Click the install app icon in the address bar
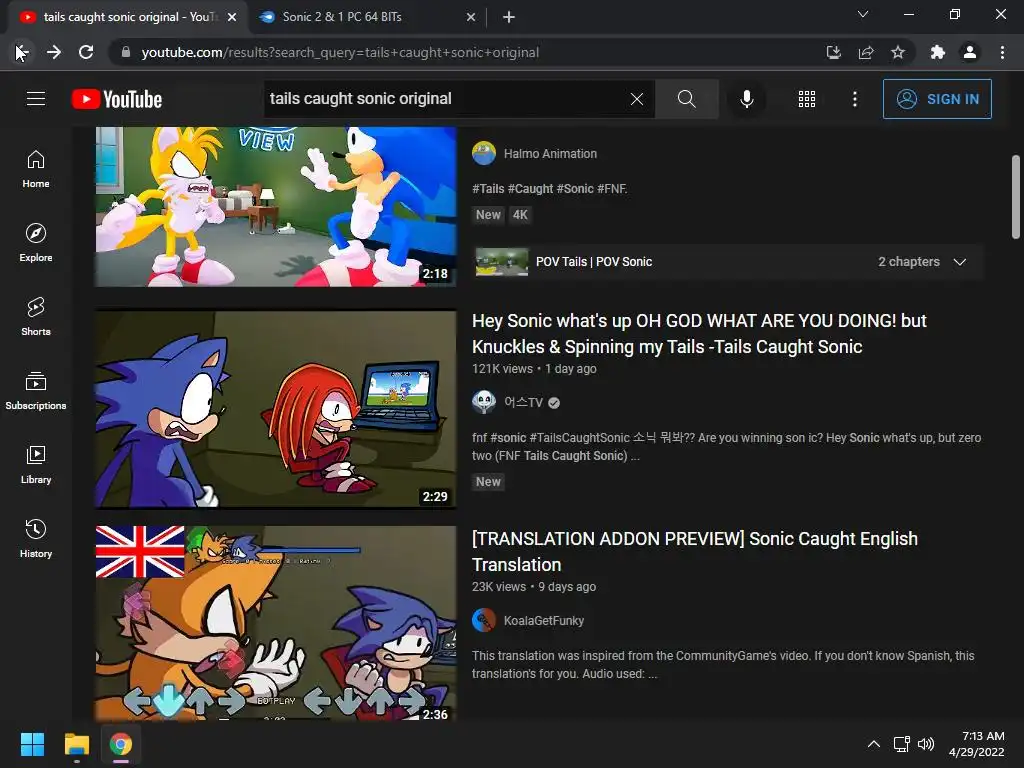The height and width of the screenshot is (768, 1024). click(x=833, y=52)
